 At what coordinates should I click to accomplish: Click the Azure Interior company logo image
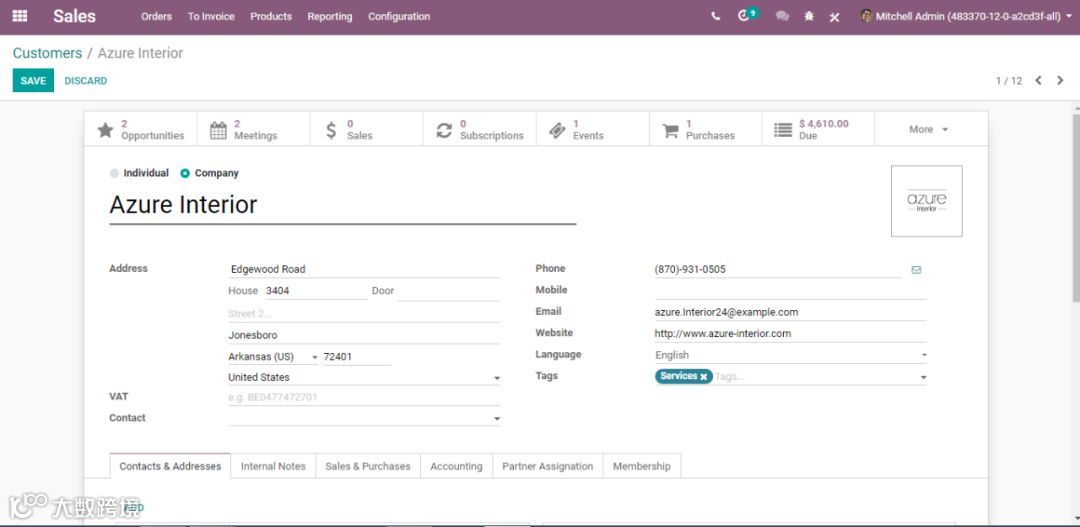pos(926,201)
